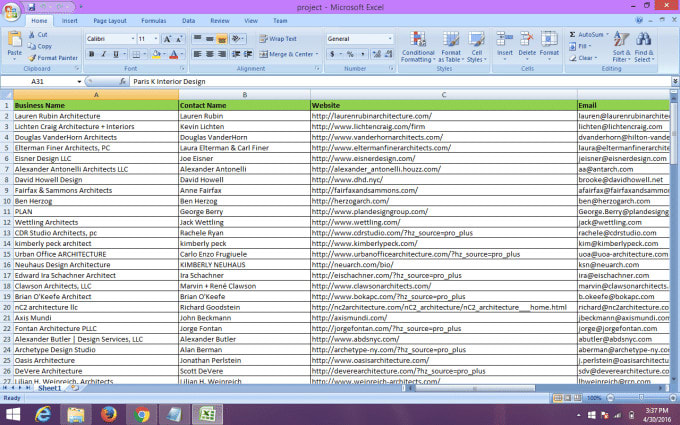Open the Name Box dropdown arrow

(x=79, y=82)
